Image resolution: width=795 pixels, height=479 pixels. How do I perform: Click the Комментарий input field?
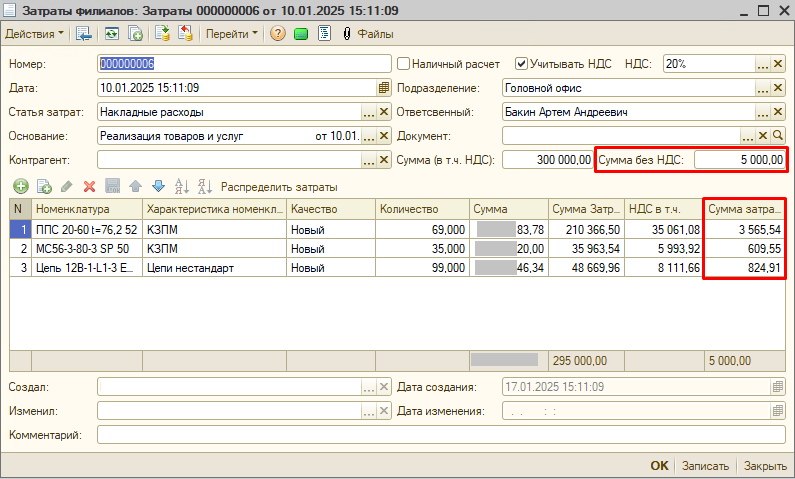pyautogui.click(x=441, y=434)
